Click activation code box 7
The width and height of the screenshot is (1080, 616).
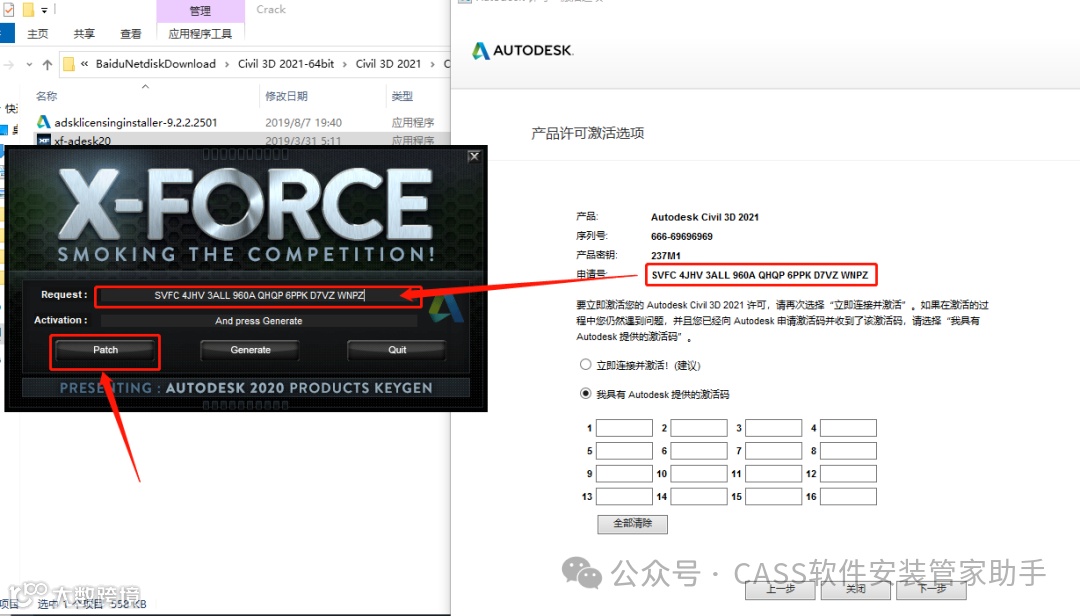click(x=773, y=451)
